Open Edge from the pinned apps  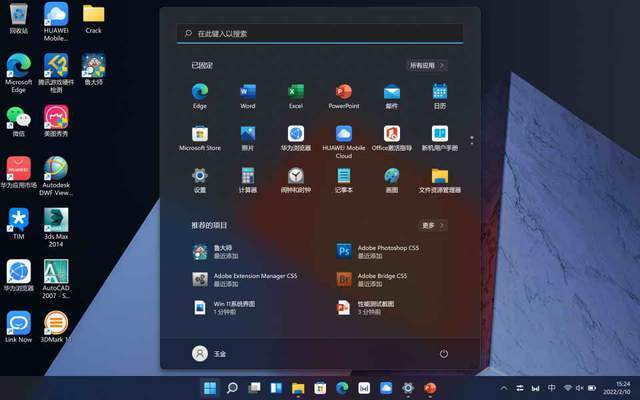[x=200, y=96]
